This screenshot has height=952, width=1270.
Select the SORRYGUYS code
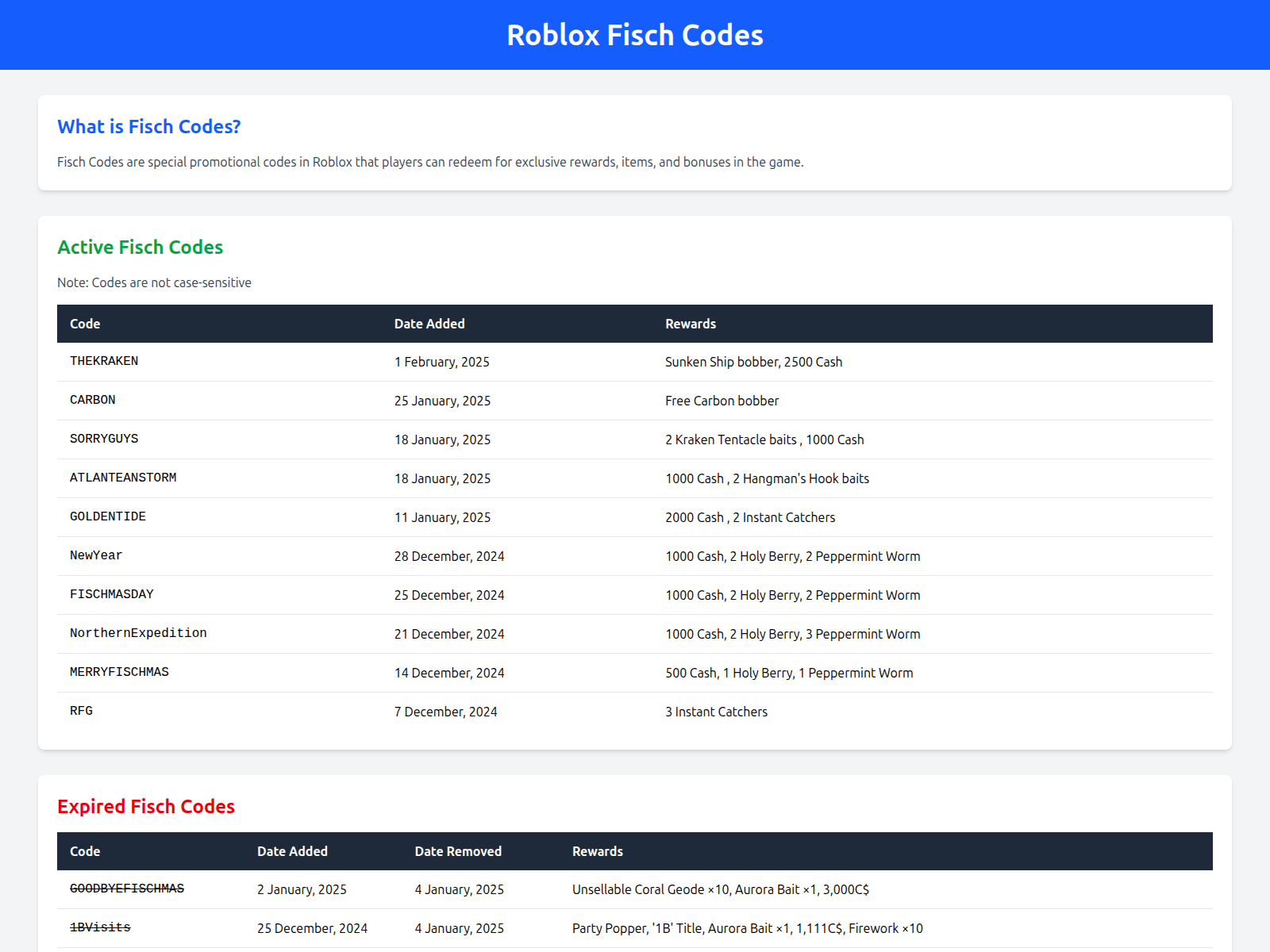(x=104, y=439)
